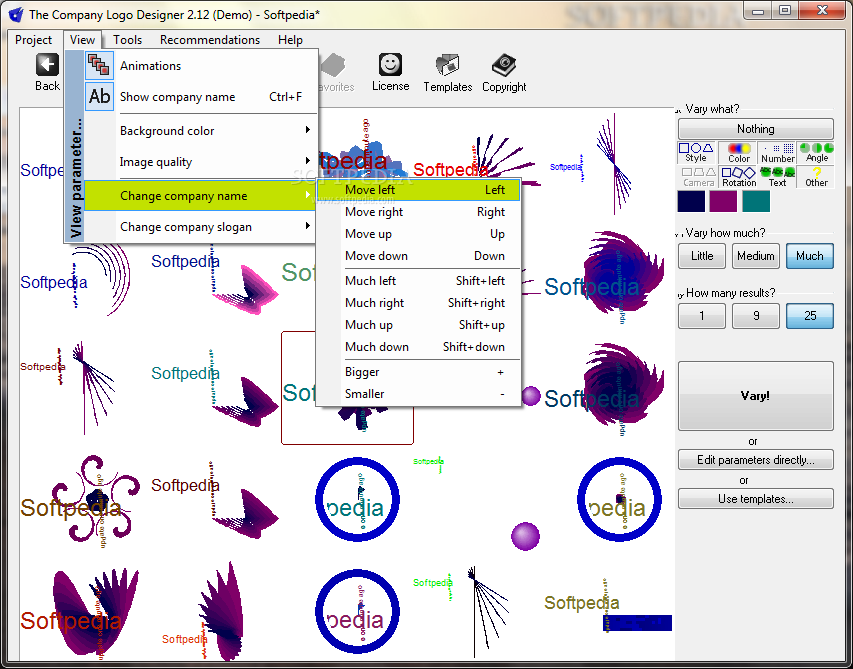Click the Animations icon in View menu
This screenshot has width=853, height=669.
(100, 65)
